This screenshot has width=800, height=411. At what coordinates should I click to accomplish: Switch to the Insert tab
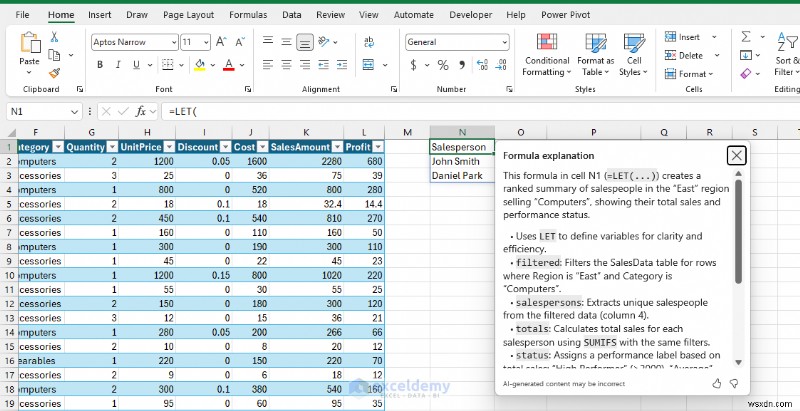[99, 15]
